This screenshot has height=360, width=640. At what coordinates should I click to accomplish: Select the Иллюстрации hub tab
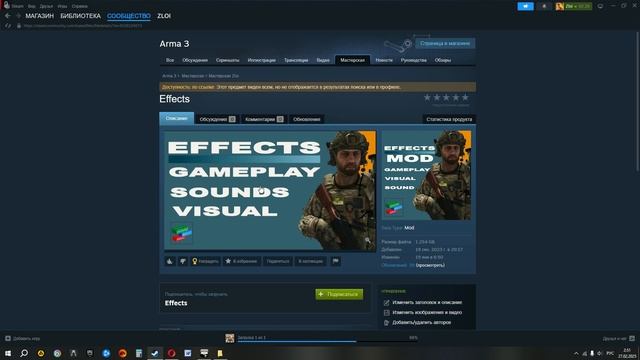point(262,60)
